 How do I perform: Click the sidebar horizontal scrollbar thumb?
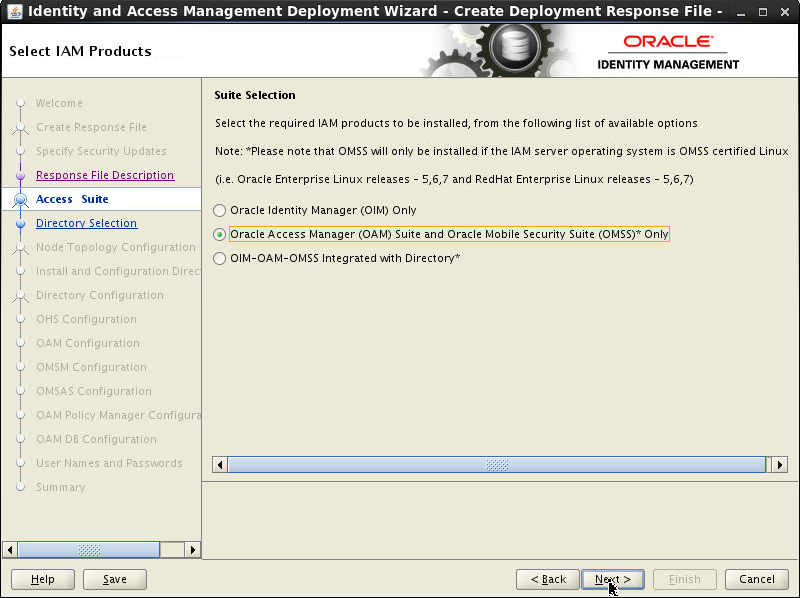[x=89, y=550]
